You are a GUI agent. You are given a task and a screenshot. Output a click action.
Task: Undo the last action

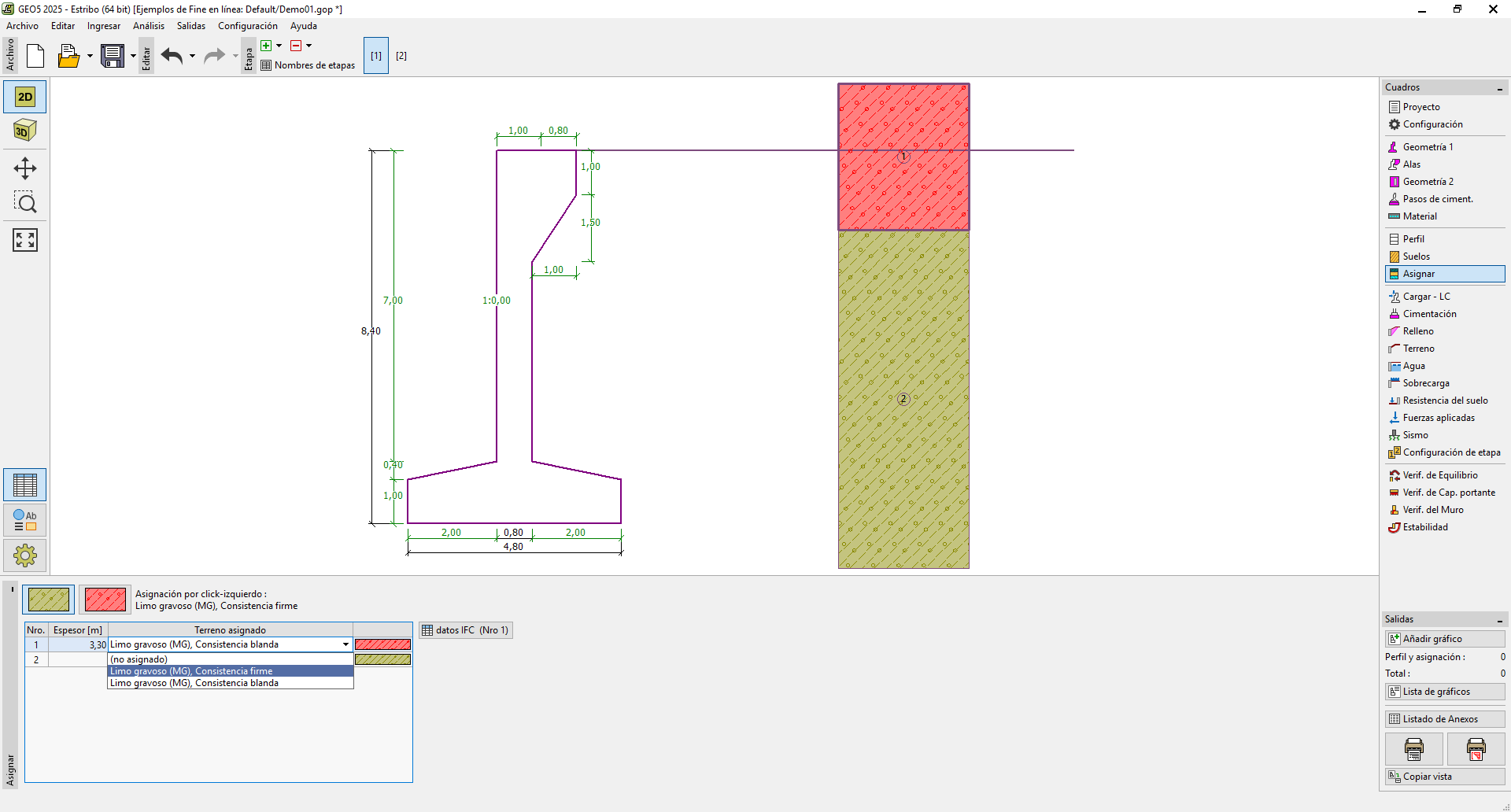pos(172,56)
